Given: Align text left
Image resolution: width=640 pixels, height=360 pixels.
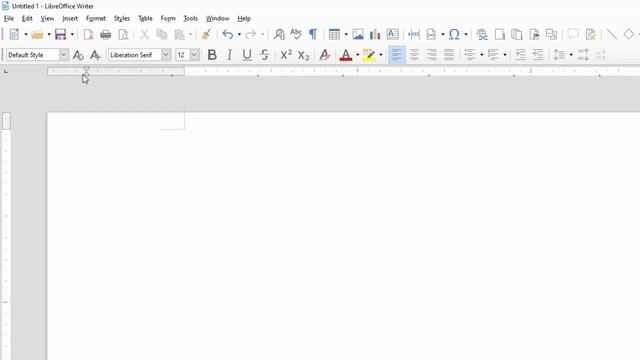Looking at the screenshot, I should (x=396, y=55).
